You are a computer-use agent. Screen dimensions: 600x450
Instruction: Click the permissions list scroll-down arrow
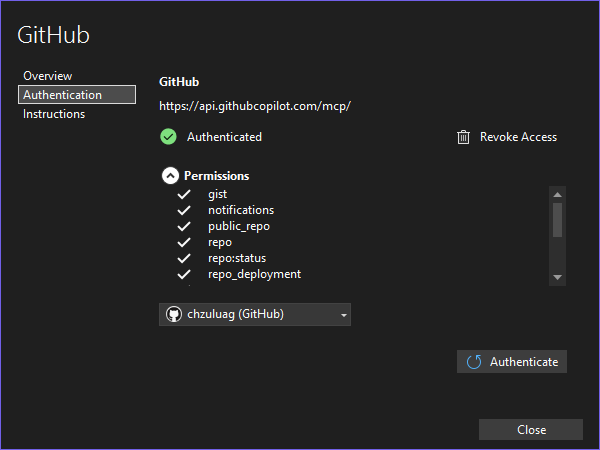558,277
